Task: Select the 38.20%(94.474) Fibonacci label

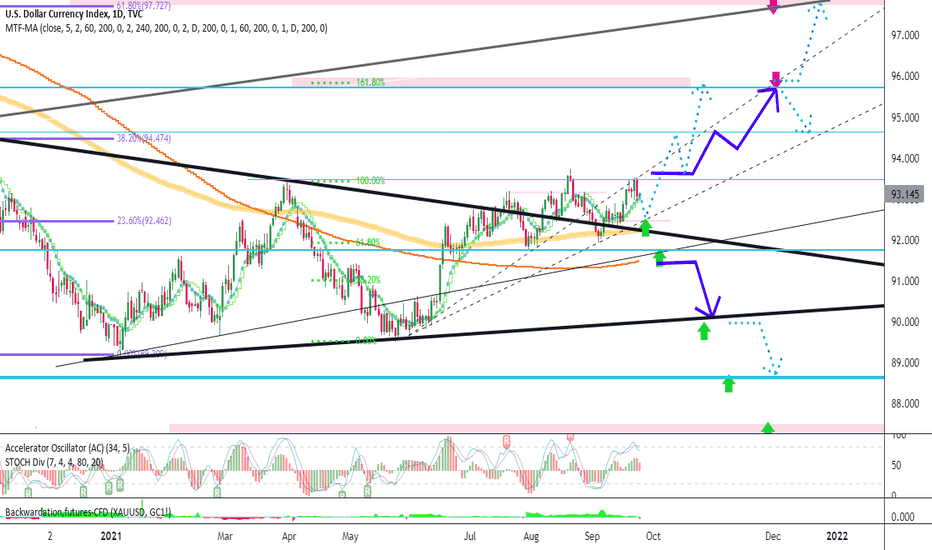Action: (144, 139)
